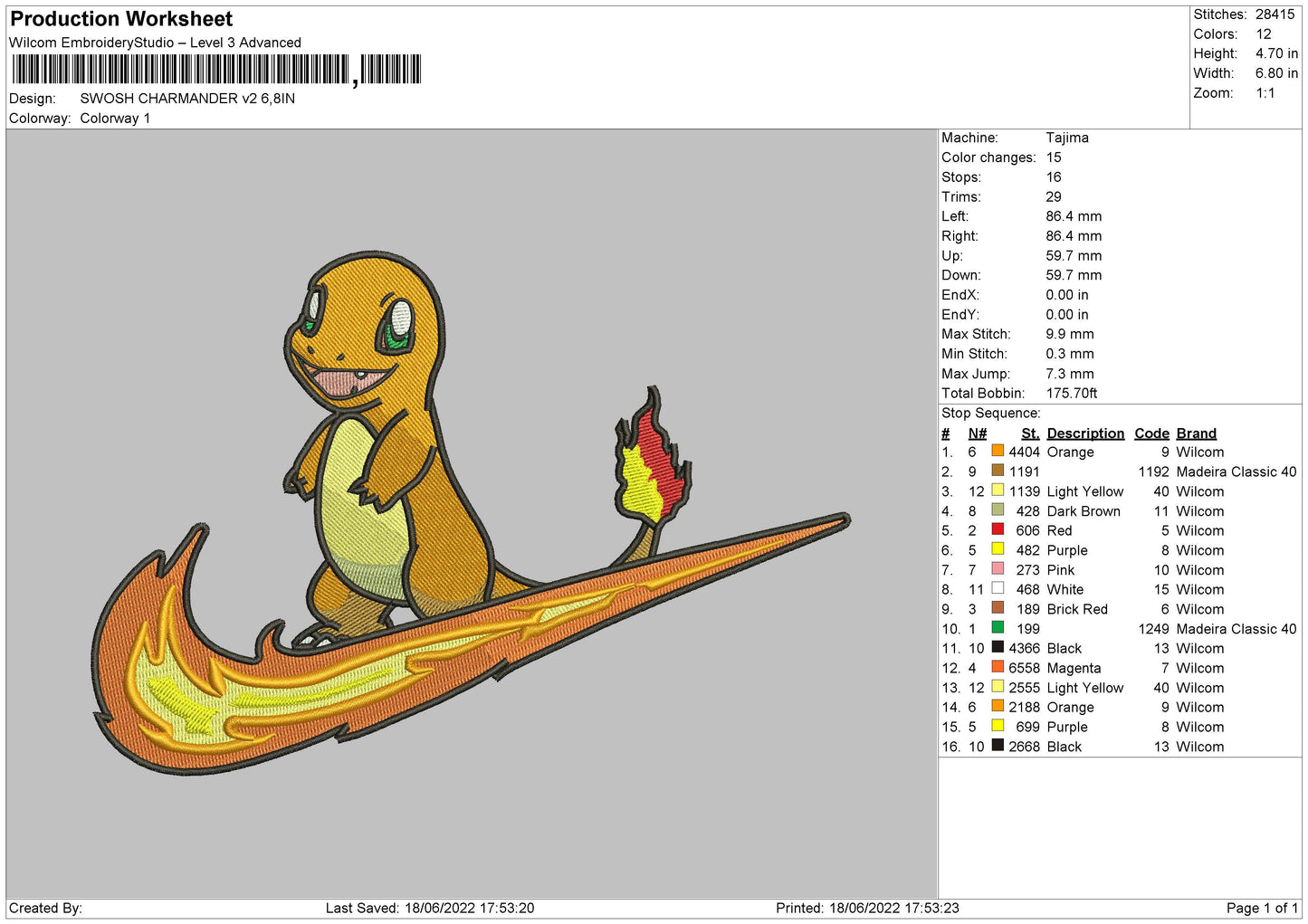Screen dimensions: 1308x924
Task: Click the Production Worksheet title
Action: click(x=121, y=19)
